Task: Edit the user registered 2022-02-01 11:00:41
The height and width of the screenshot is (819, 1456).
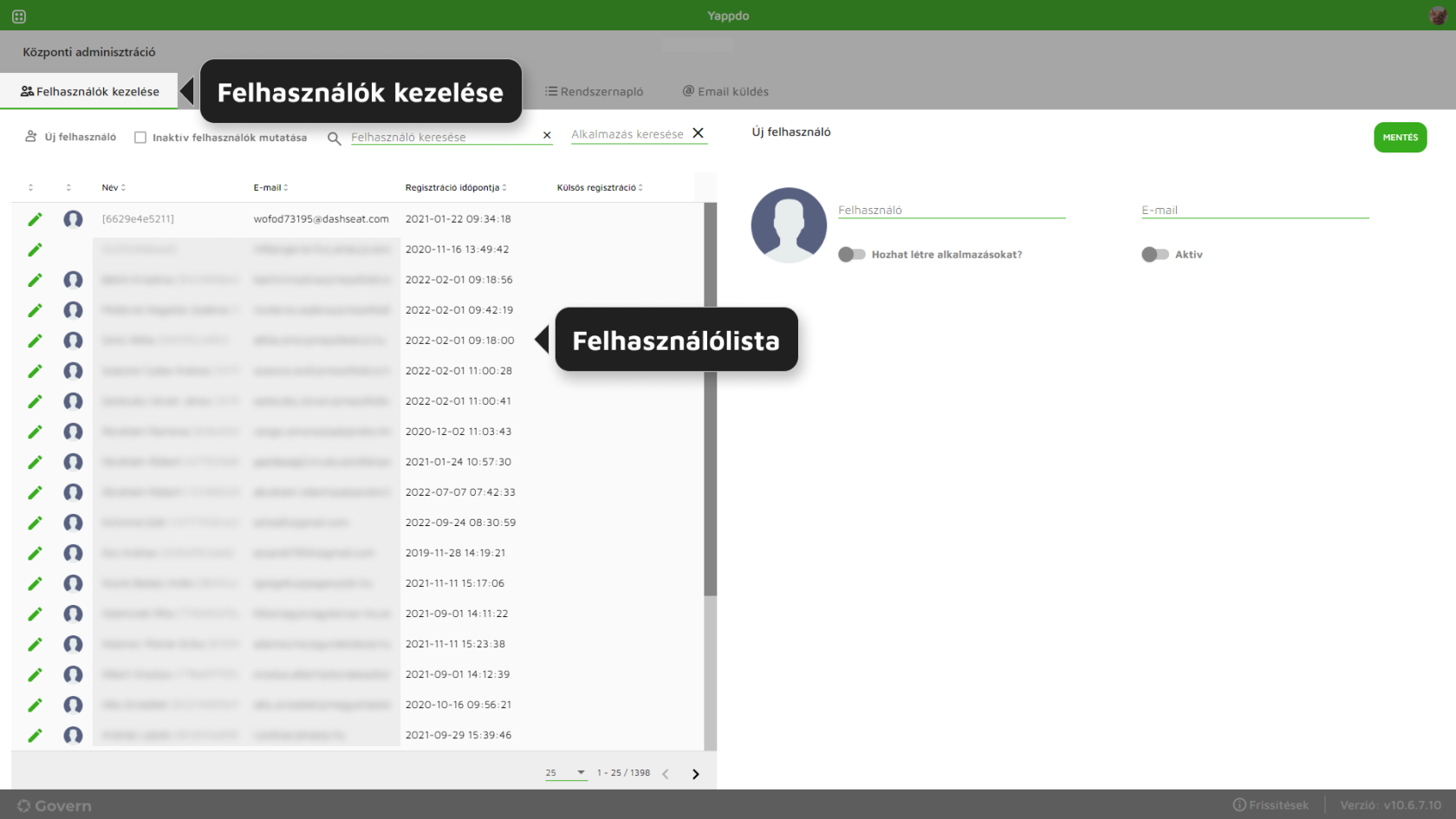Action: [35, 401]
